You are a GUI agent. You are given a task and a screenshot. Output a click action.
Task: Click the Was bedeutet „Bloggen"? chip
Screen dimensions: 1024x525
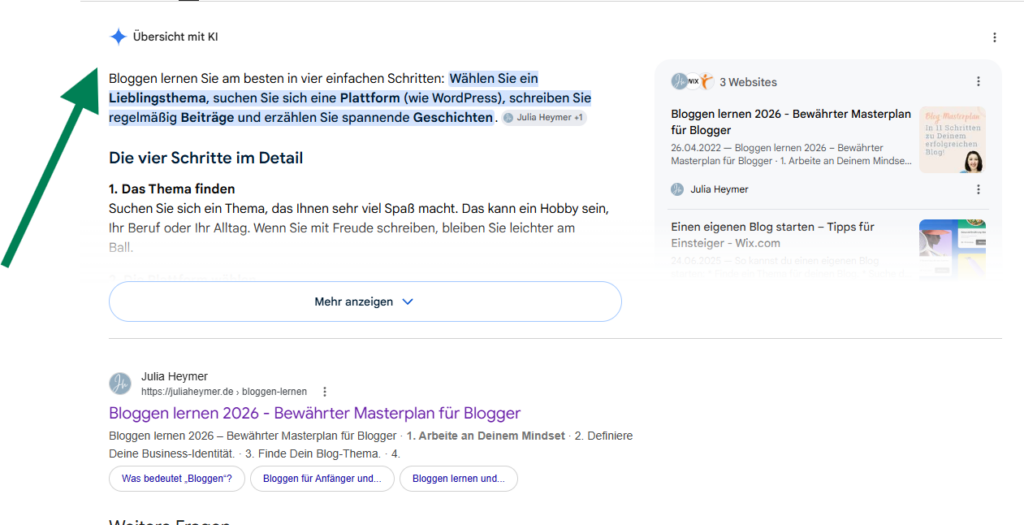coord(176,479)
